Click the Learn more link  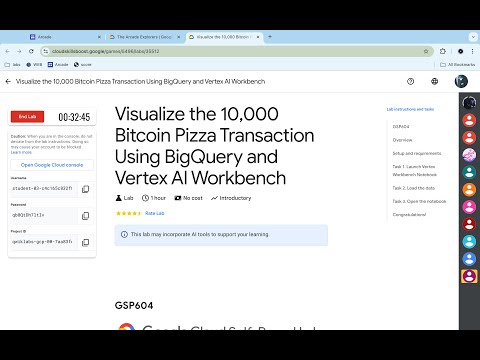[x=21, y=152]
